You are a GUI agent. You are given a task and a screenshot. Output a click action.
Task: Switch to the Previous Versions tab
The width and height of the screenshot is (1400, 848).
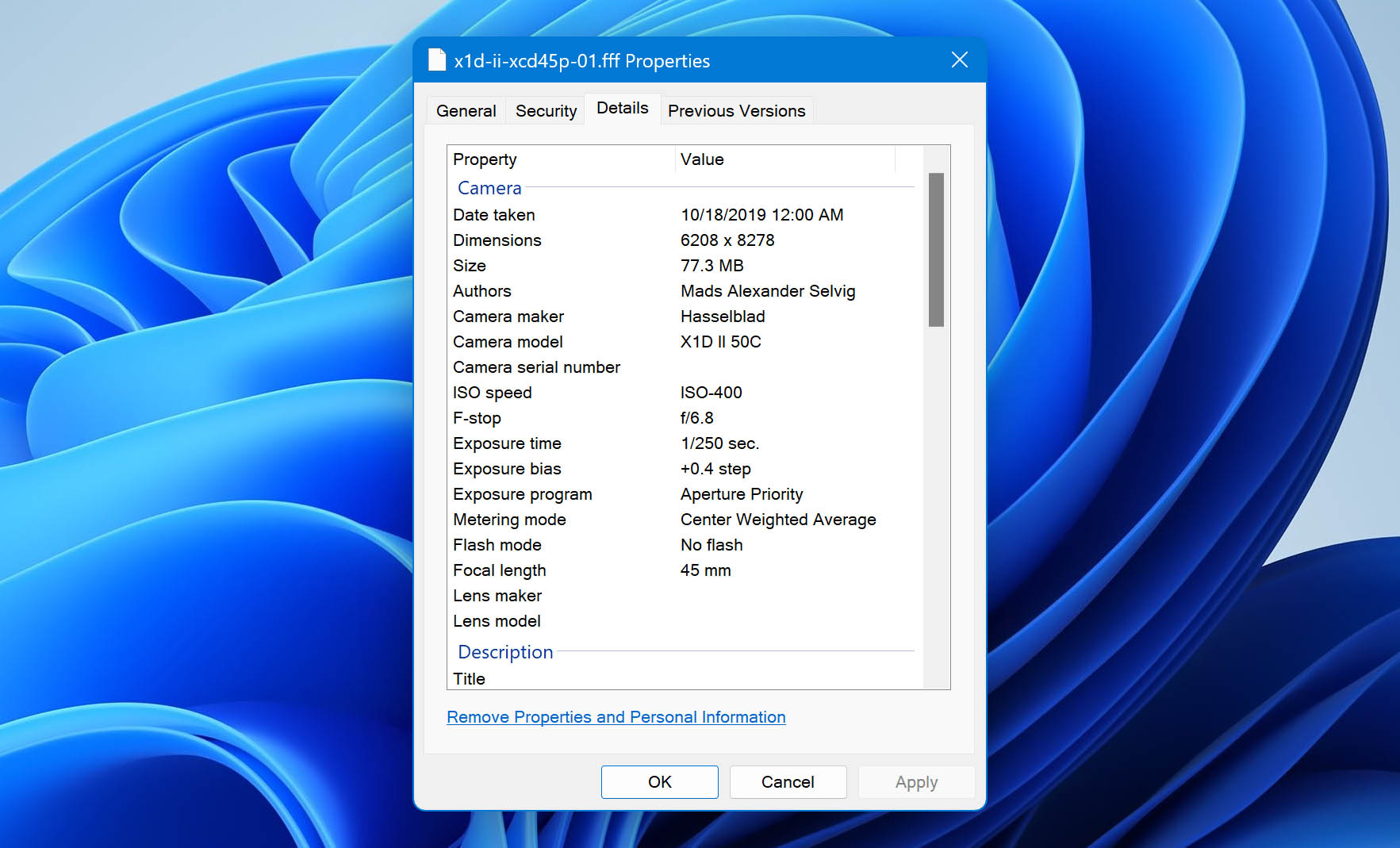click(736, 110)
